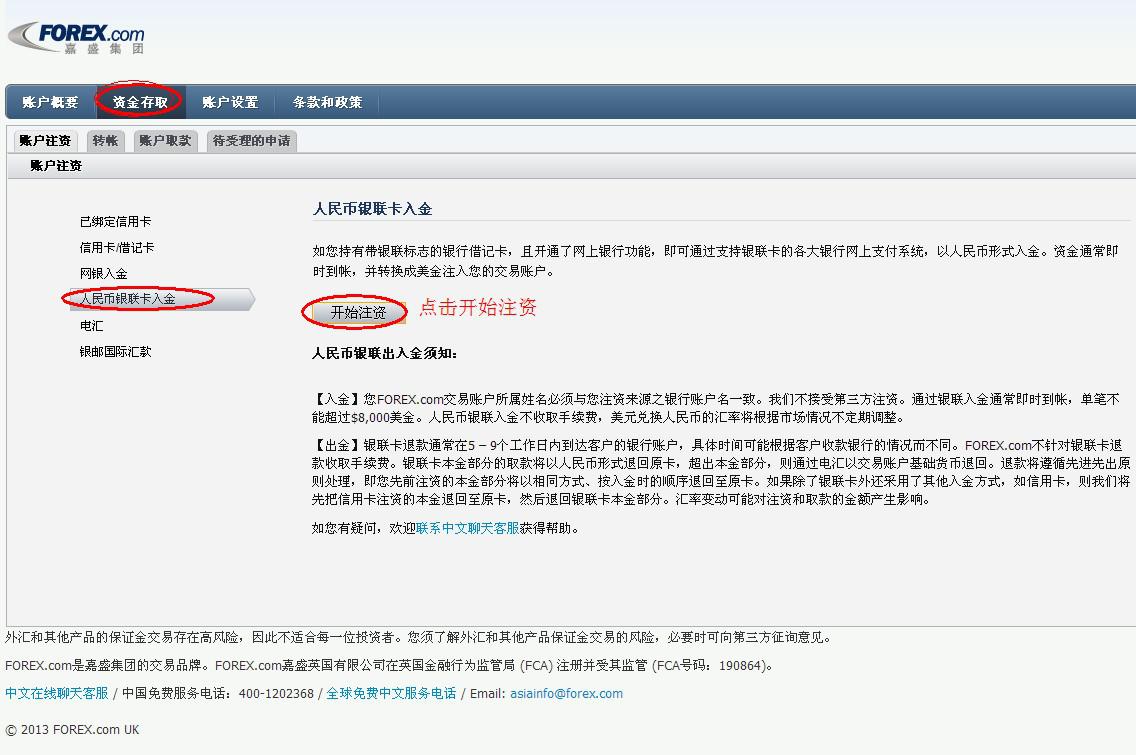This screenshot has width=1136, height=755.
Task: Switch to the 待受理的申请 sub-tab
Action: 251,141
